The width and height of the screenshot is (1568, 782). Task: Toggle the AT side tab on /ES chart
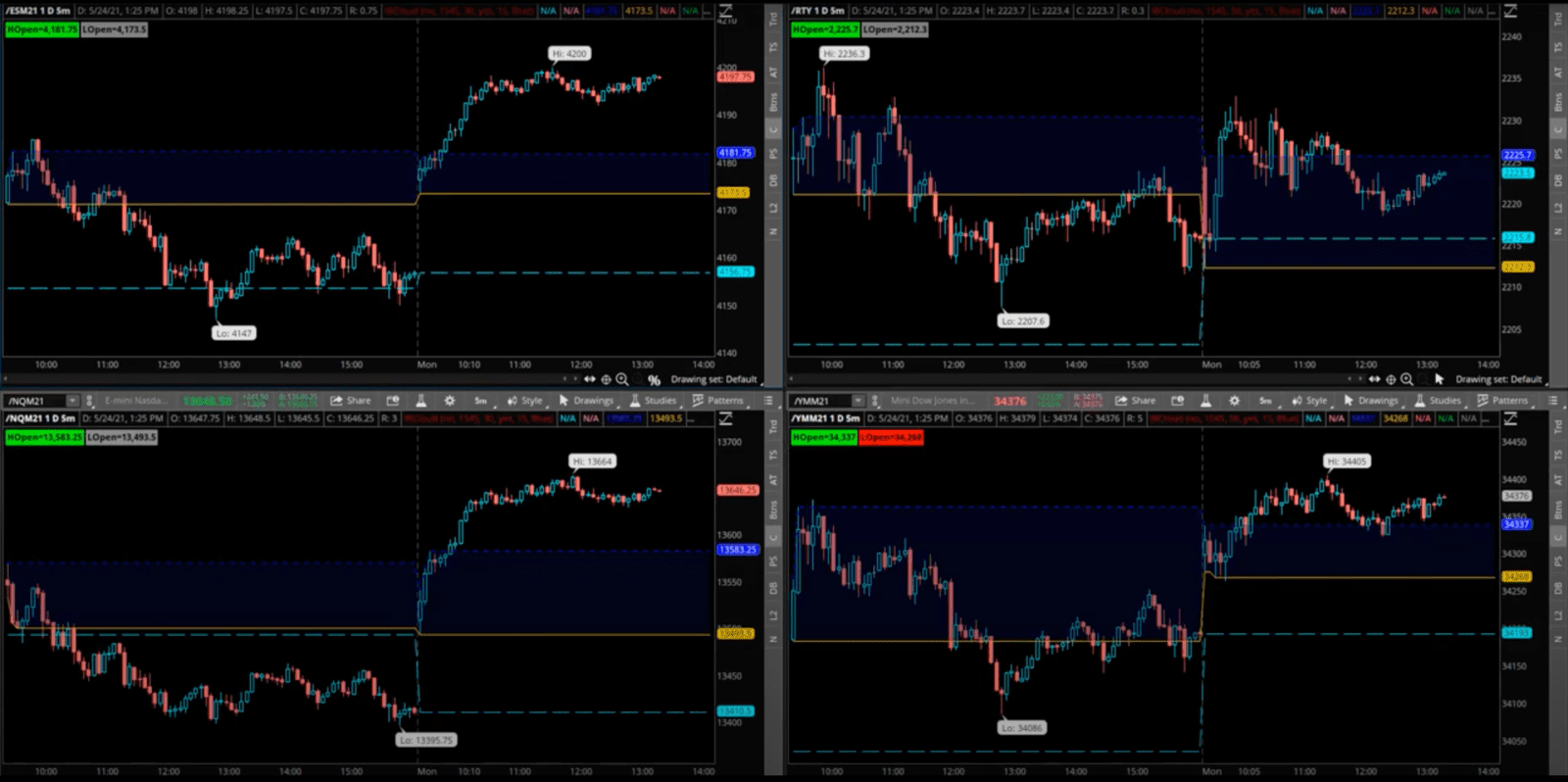773,72
